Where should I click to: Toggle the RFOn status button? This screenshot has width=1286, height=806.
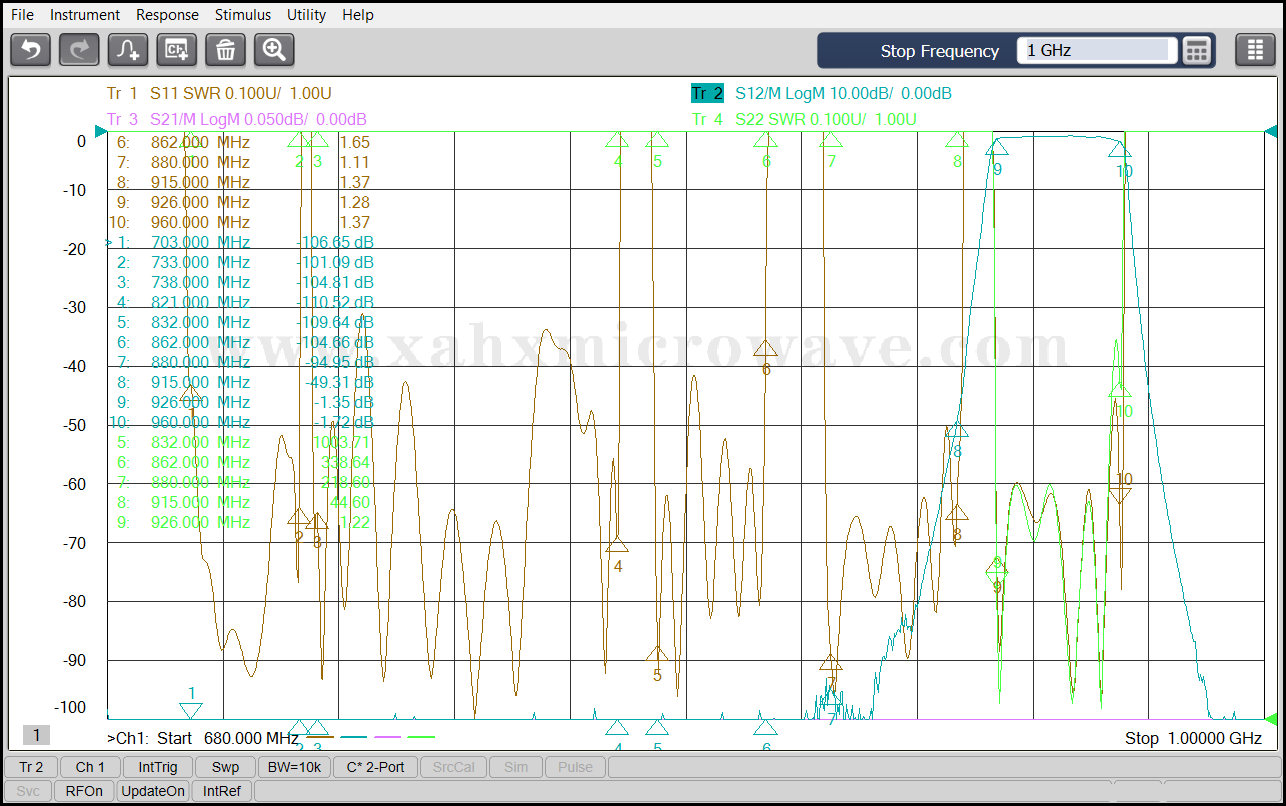pos(84,791)
